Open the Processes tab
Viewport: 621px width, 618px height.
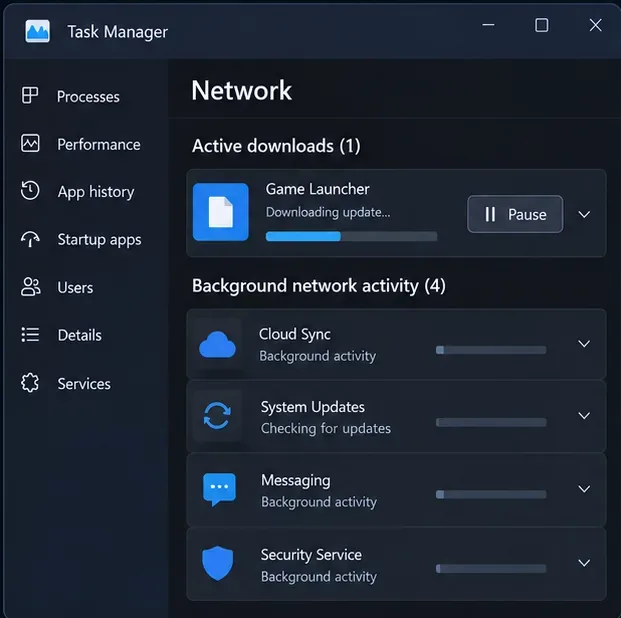point(86,96)
